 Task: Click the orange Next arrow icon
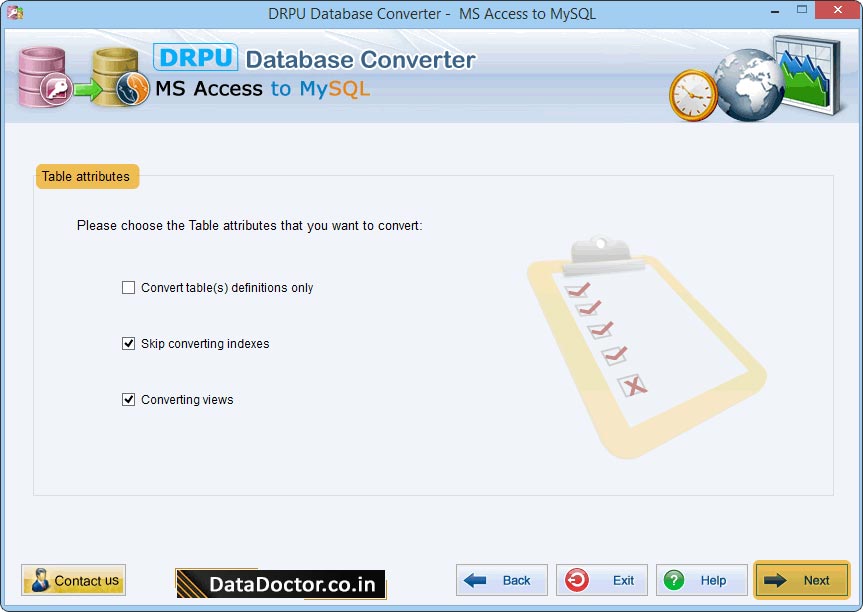click(x=777, y=580)
